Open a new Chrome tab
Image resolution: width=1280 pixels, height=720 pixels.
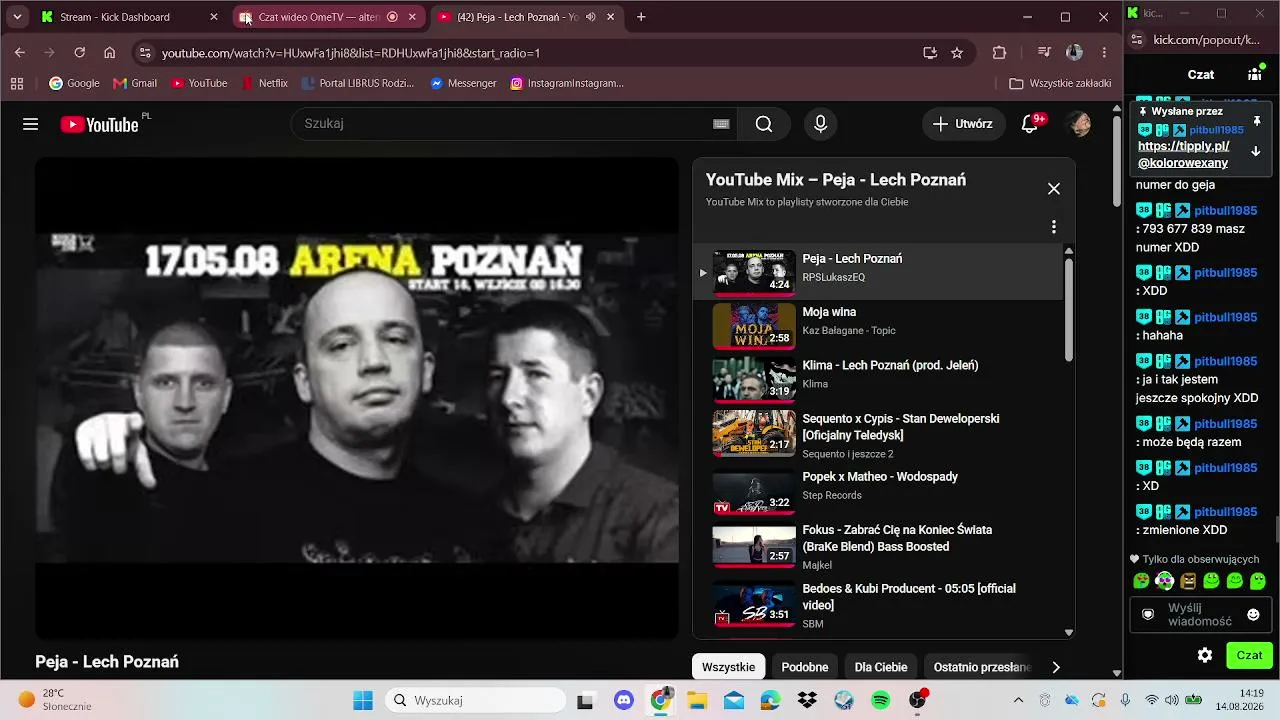pos(641,17)
